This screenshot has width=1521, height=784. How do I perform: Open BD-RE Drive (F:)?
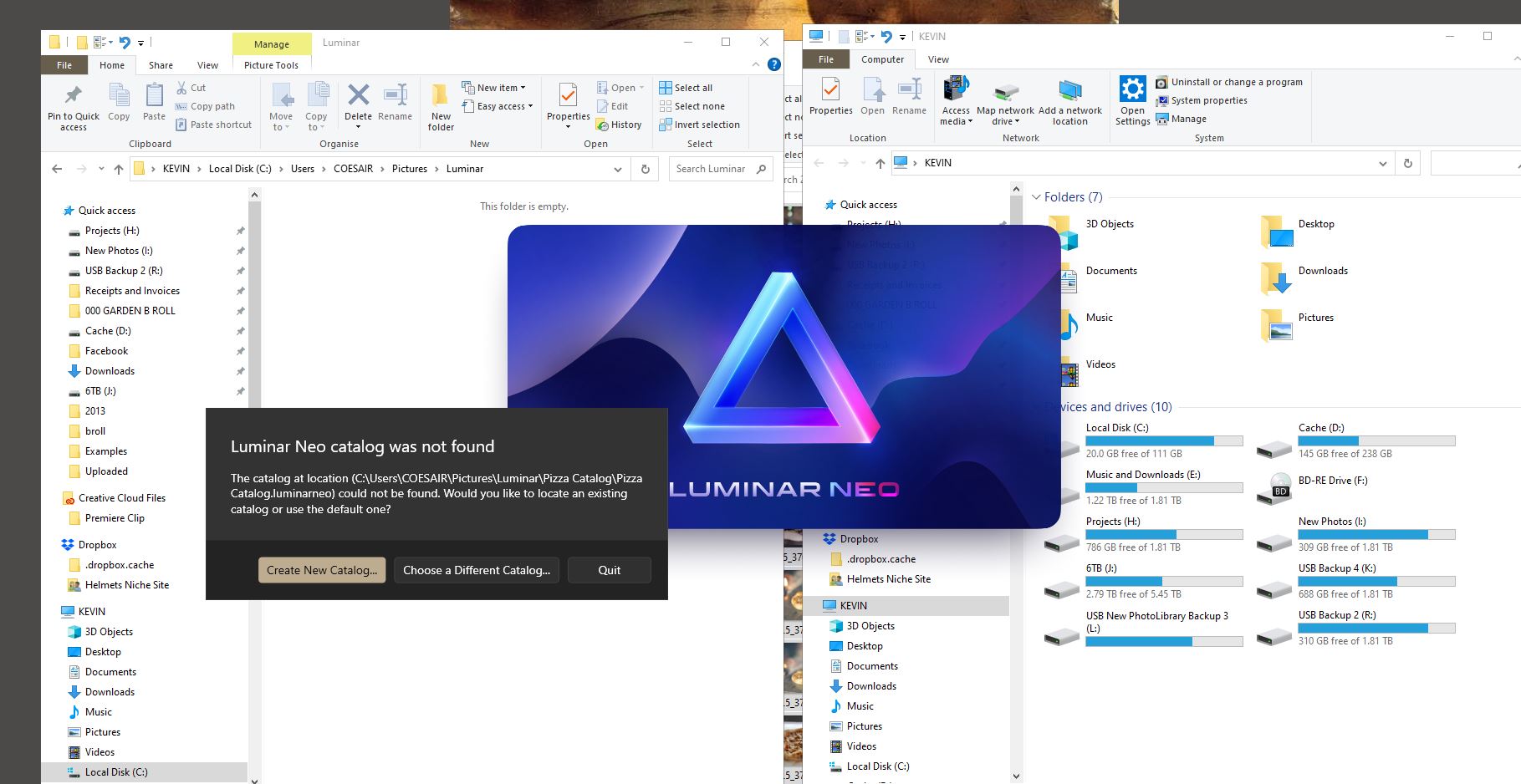point(1313,487)
